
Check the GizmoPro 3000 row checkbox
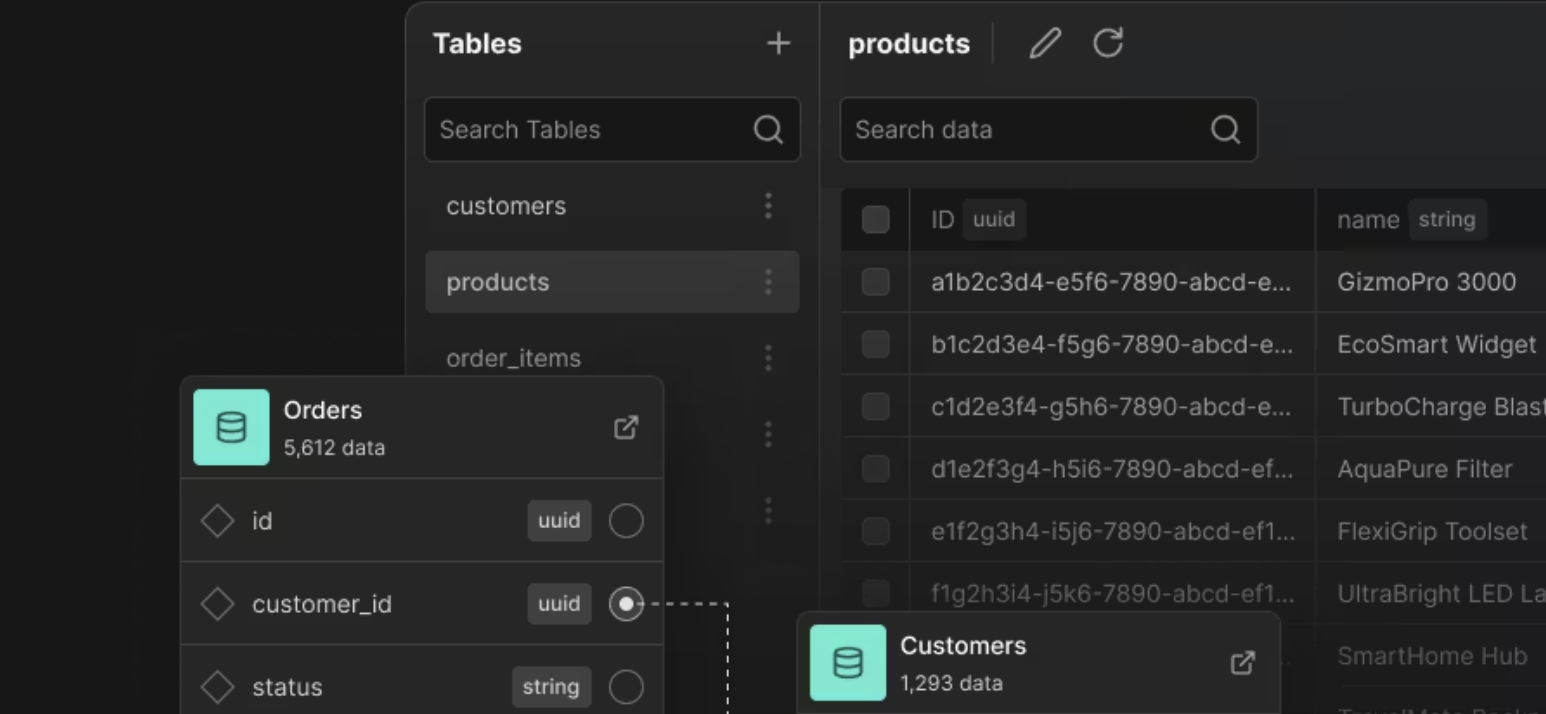(x=875, y=282)
